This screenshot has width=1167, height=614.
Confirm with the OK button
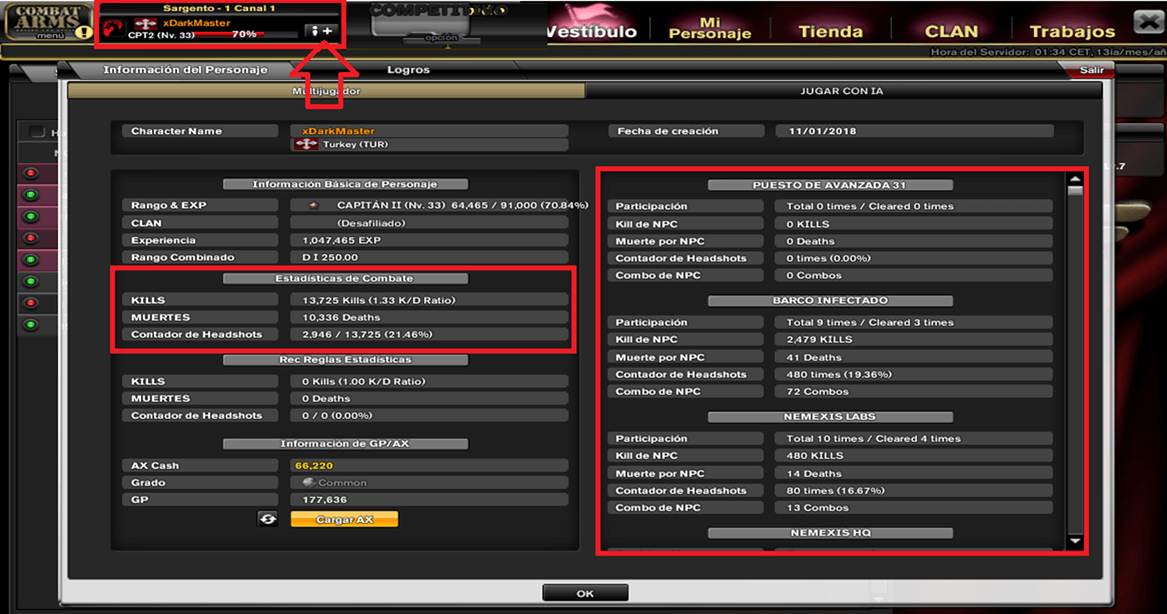(x=585, y=593)
